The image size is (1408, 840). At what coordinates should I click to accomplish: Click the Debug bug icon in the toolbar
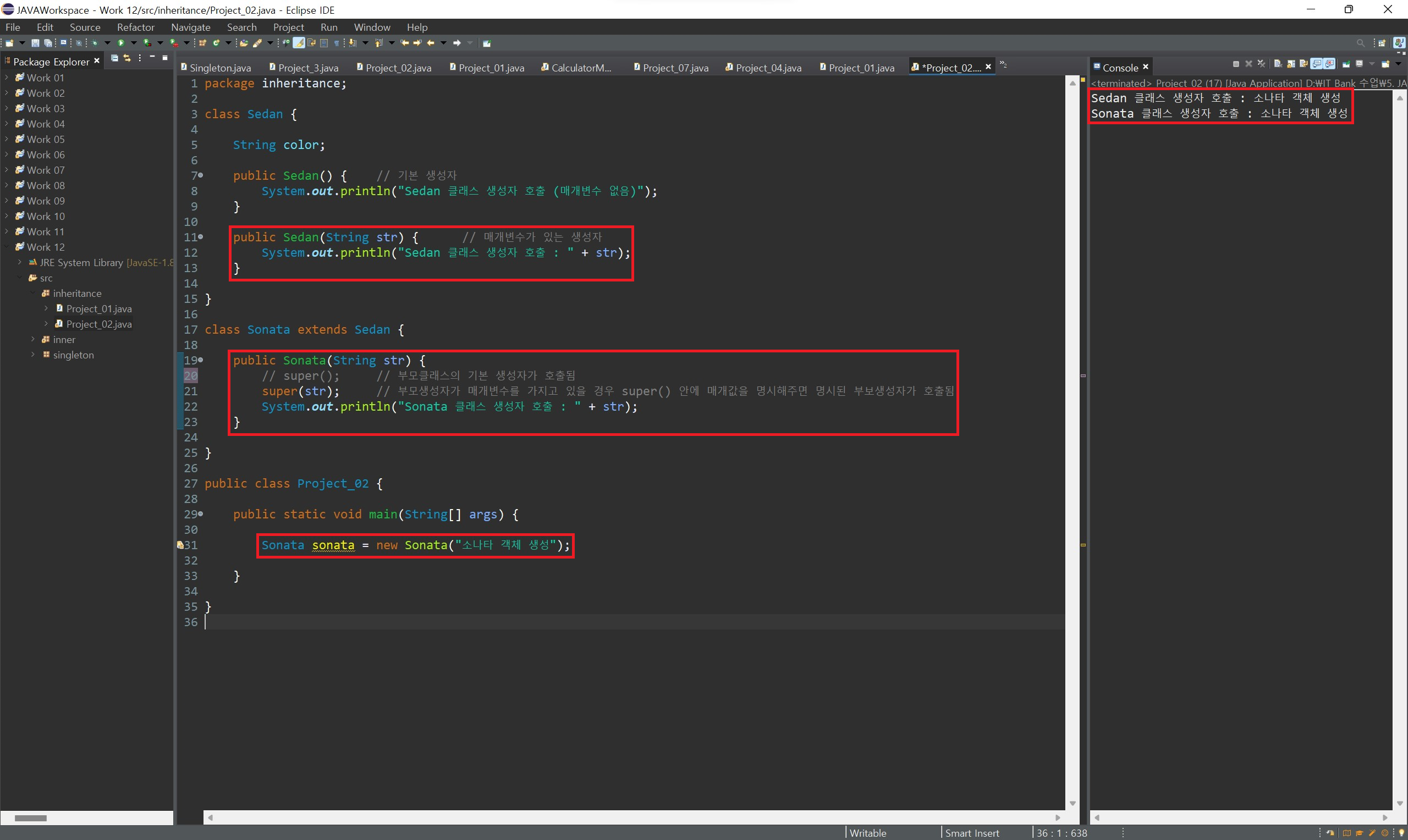[95, 43]
